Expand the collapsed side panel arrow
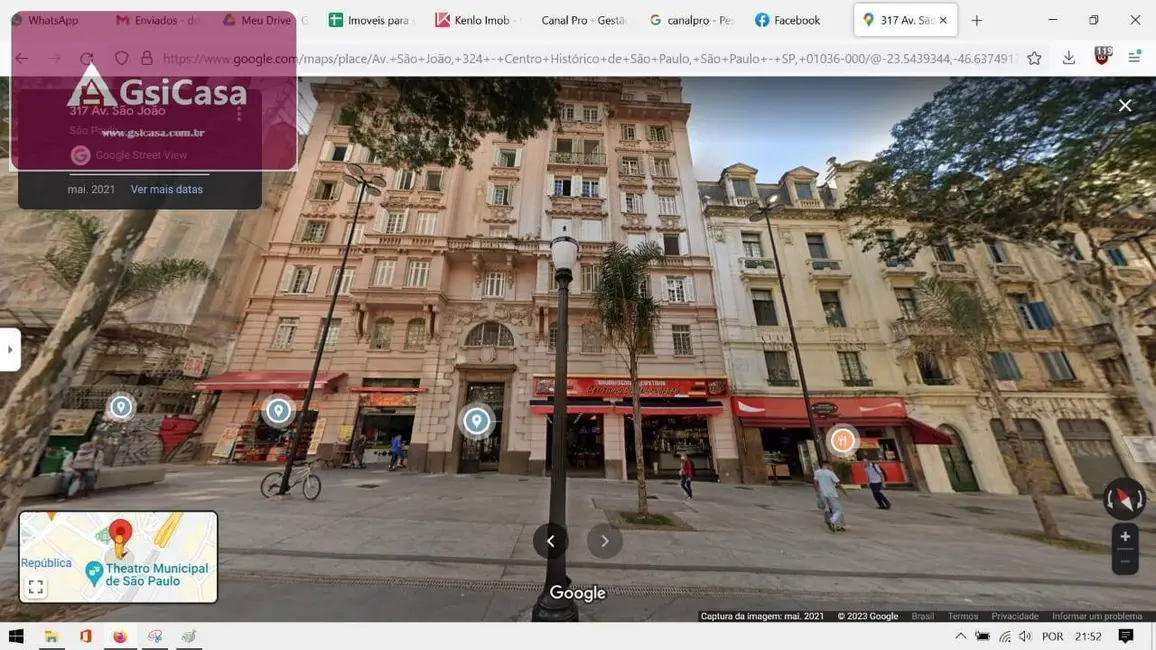Image resolution: width=1156 pixels, height=650 pixels. coord(10,349)
